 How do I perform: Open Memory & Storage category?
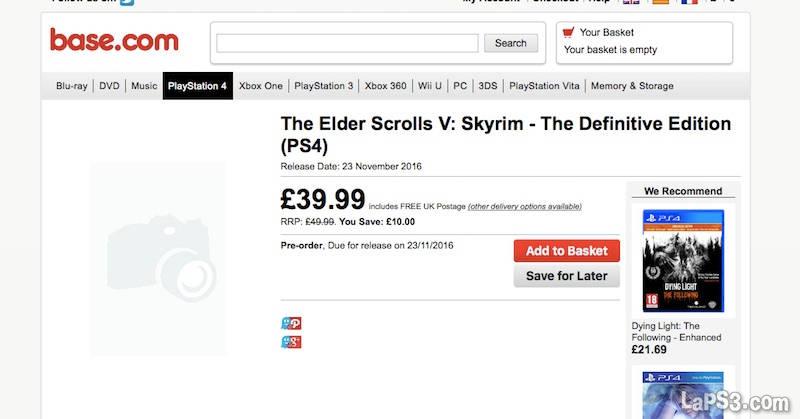[x=632, y=86]
